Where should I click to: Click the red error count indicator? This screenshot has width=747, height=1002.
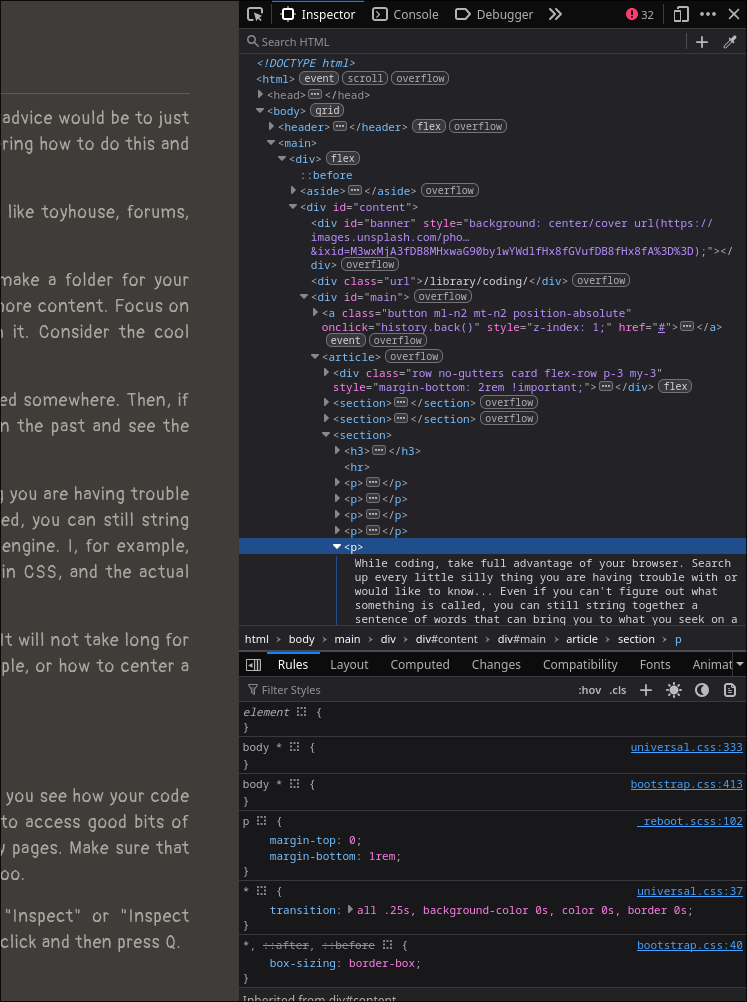[640, 14]
